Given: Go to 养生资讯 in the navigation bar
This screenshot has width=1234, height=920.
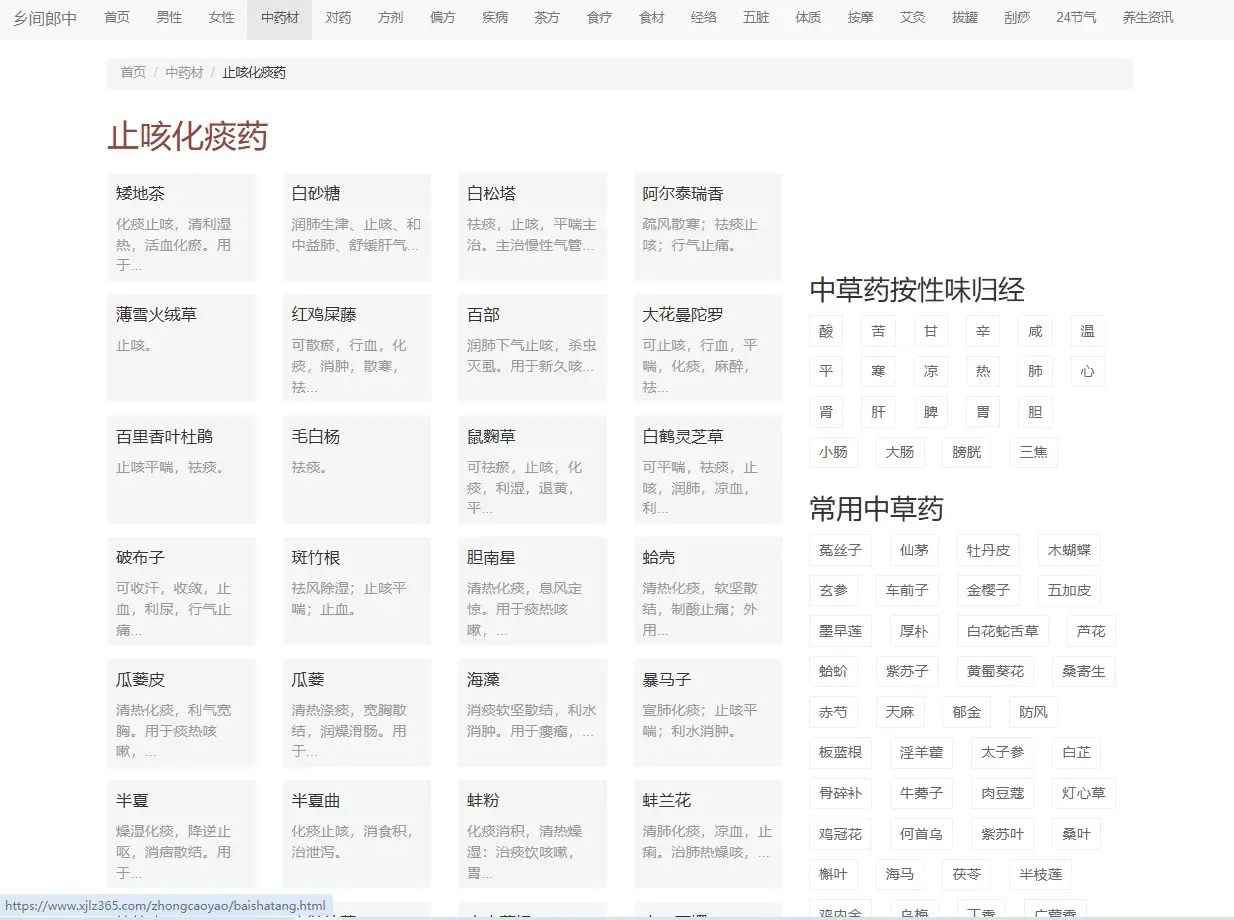Looking at the screenshot, I should 1147,17.
